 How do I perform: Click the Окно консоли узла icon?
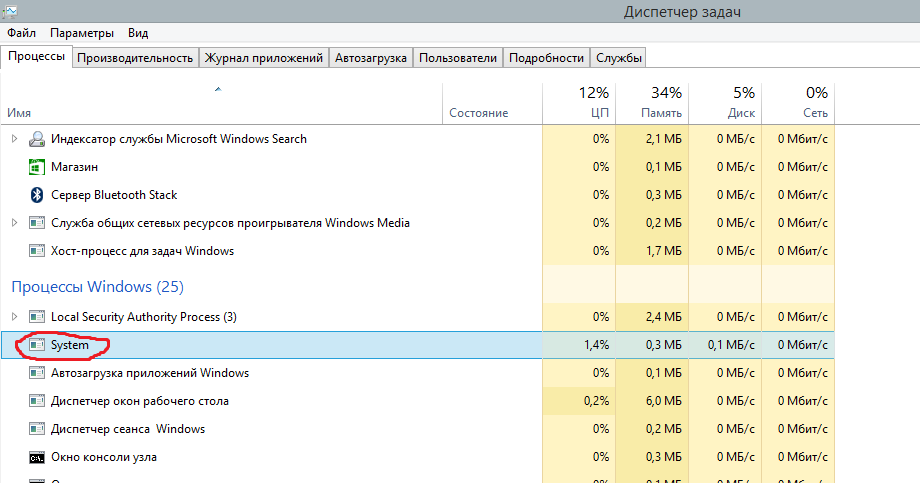coord(37,457)
